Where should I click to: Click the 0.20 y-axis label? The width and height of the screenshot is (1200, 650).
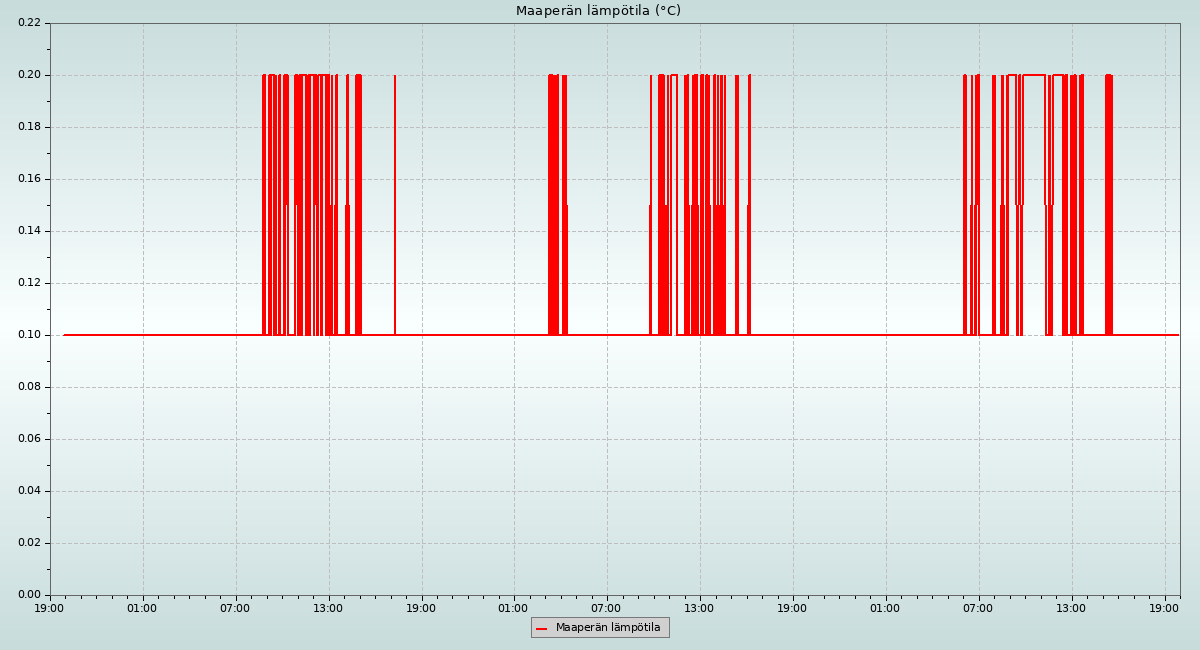pyautogui.click(x=29, y=75)
